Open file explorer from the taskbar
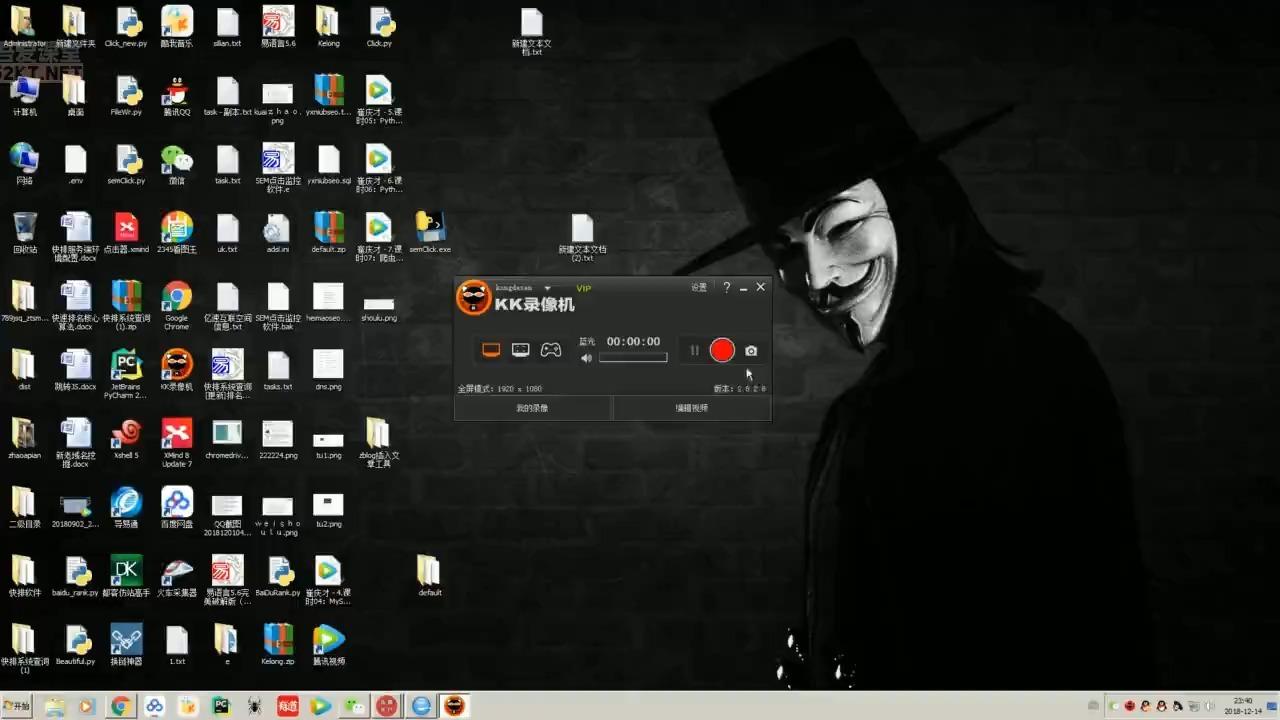 [x=54, y=706]
